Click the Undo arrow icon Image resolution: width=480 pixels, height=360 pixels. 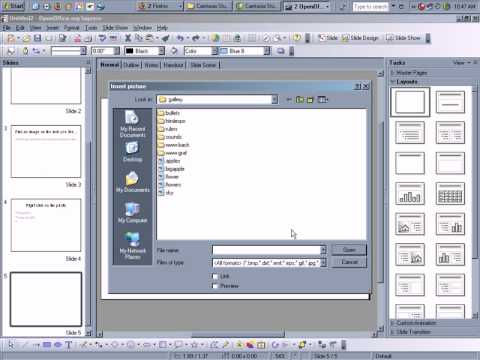click(180, 38)
